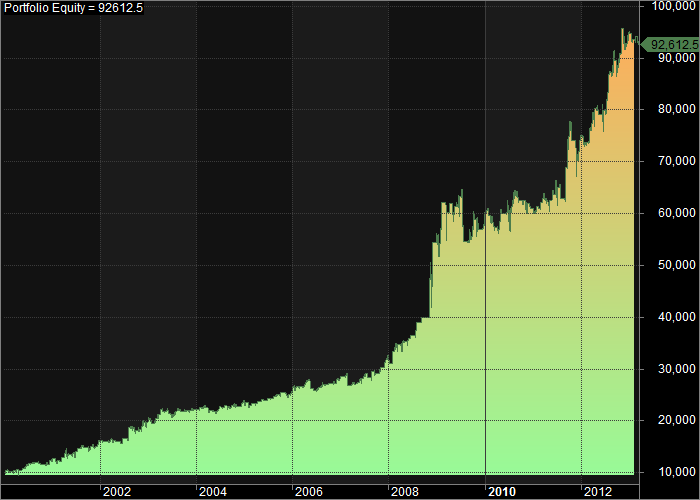Select the bold 2010 year label
700x500 pixels.
(x=502, y=492)
